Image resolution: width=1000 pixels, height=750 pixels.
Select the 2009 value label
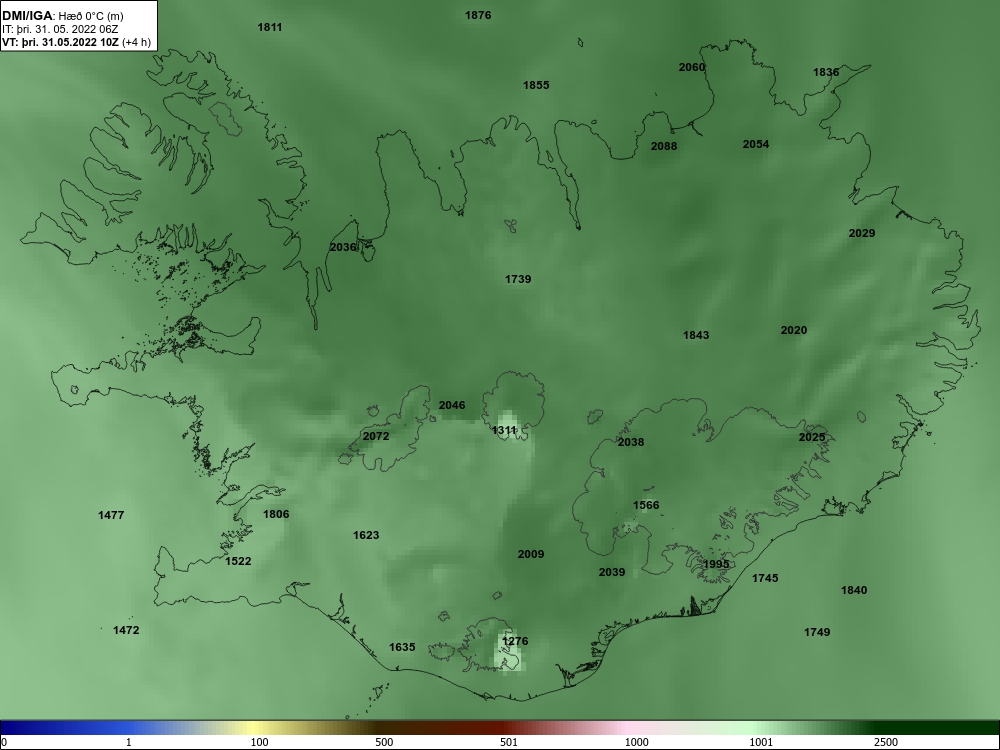(x=531, y=554)
